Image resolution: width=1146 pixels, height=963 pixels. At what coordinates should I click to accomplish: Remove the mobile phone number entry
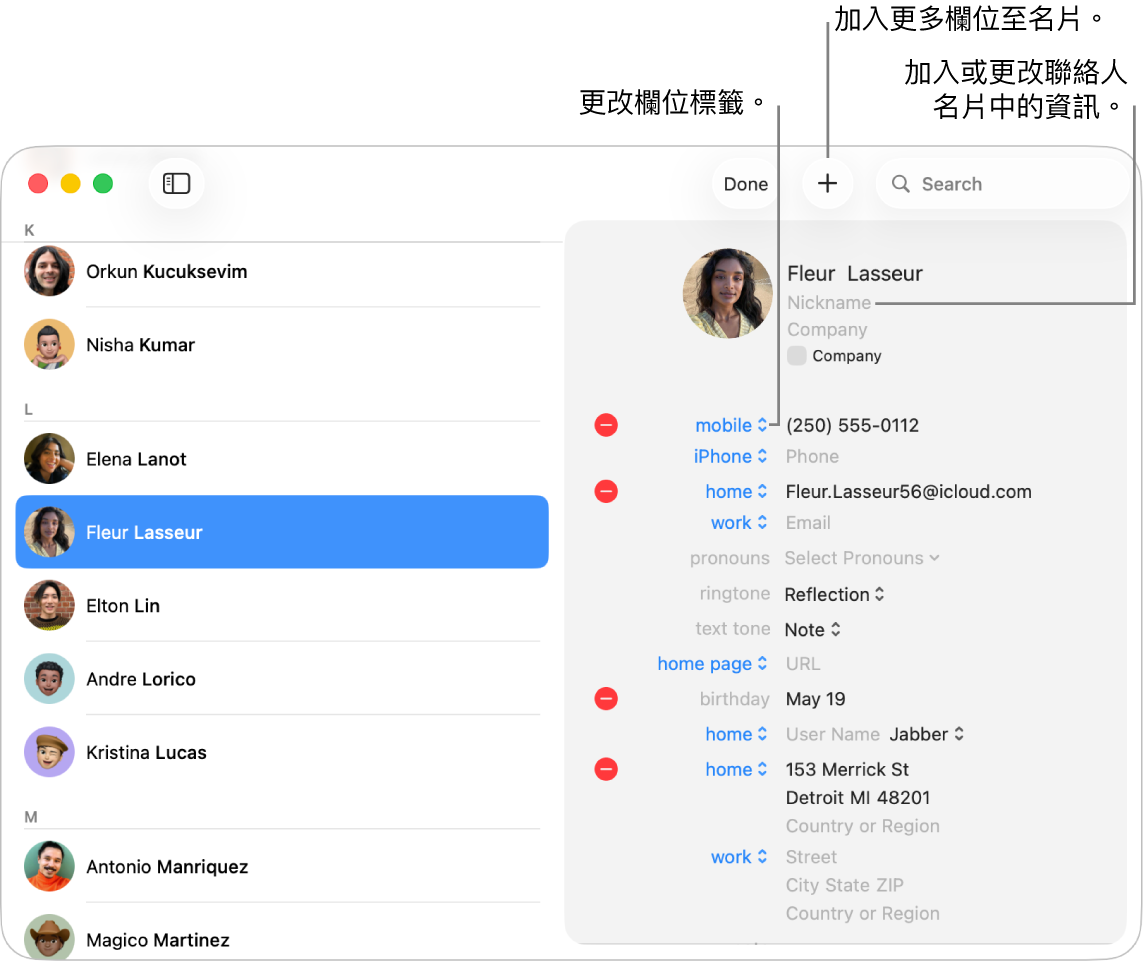pyautogui.click(x=606, y=425)
